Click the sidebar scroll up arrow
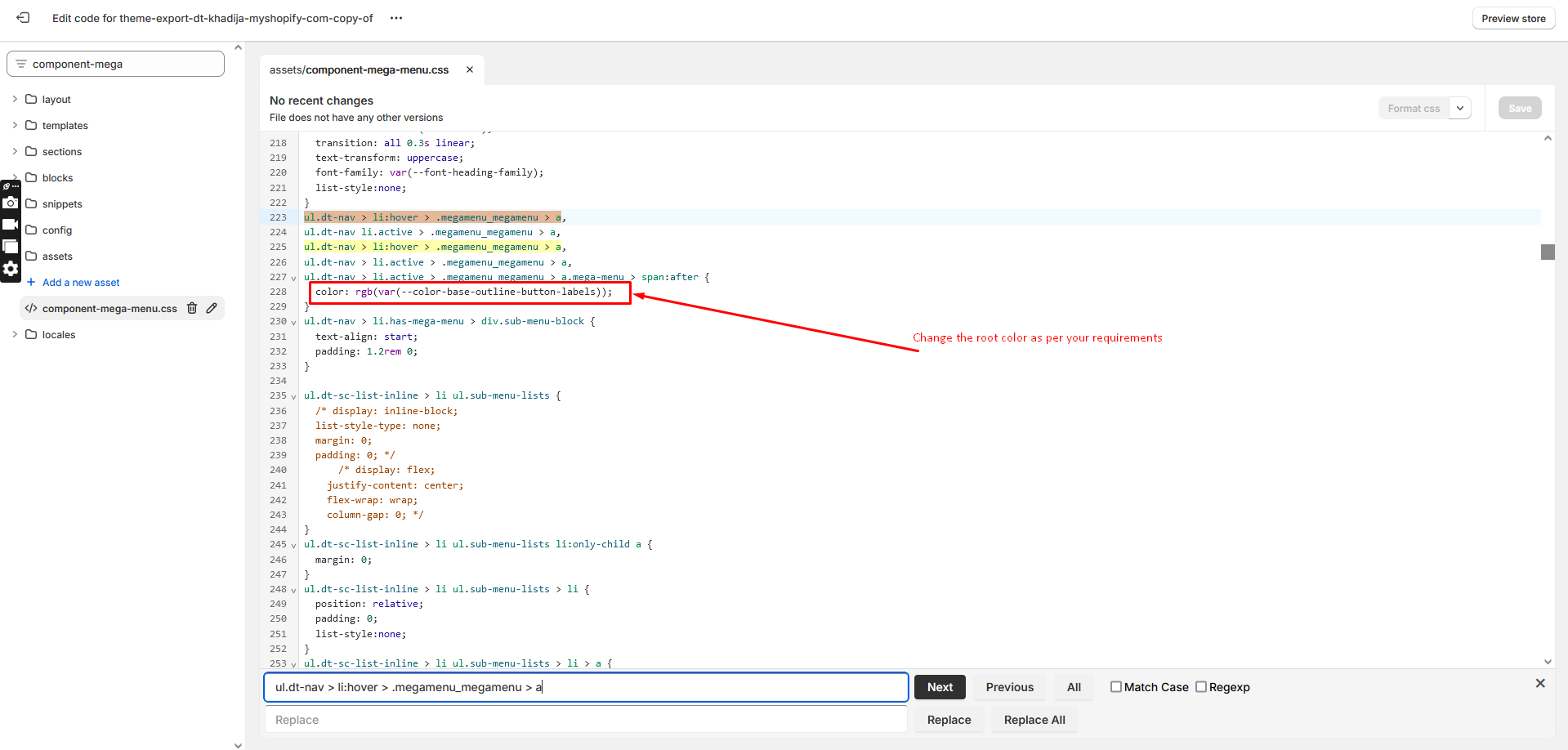 tap(238, 47)
